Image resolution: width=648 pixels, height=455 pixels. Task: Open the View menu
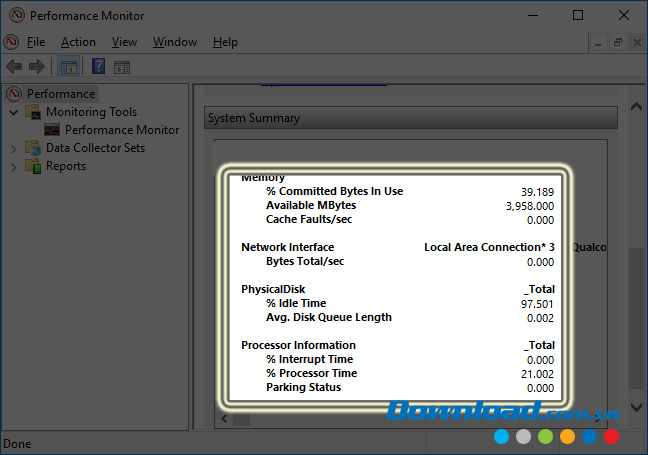click(124, 42)
